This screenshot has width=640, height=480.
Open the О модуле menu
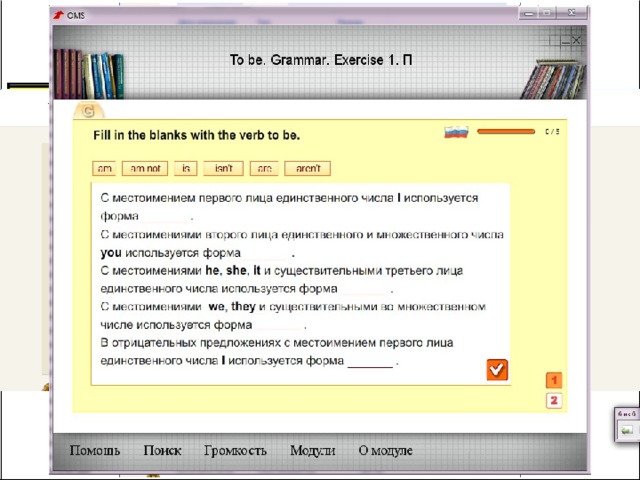386,450
